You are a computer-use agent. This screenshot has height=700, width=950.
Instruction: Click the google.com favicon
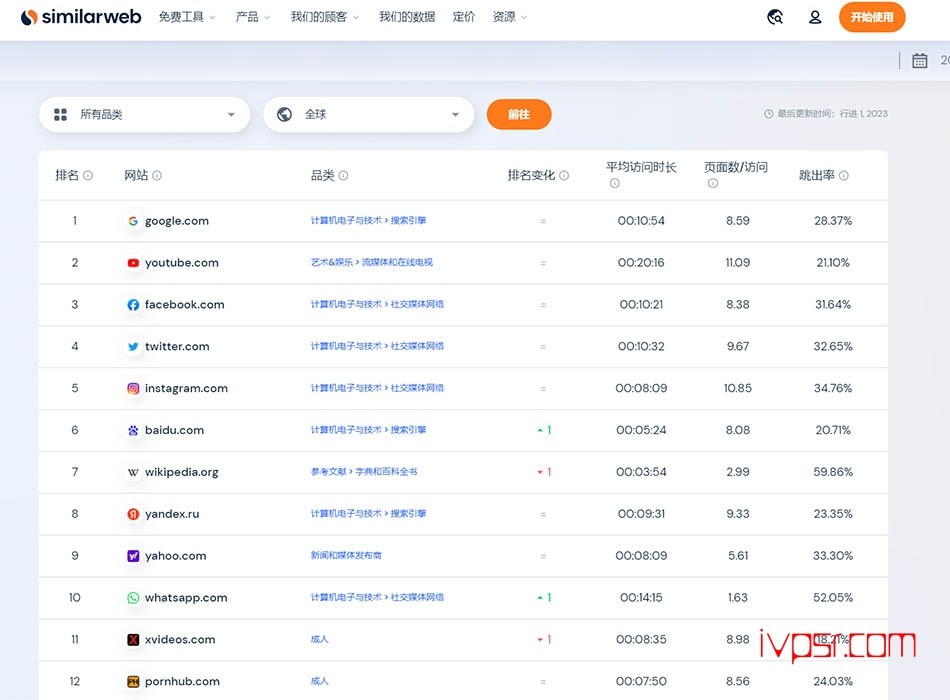pyautogui.click(x=133, y=221)
